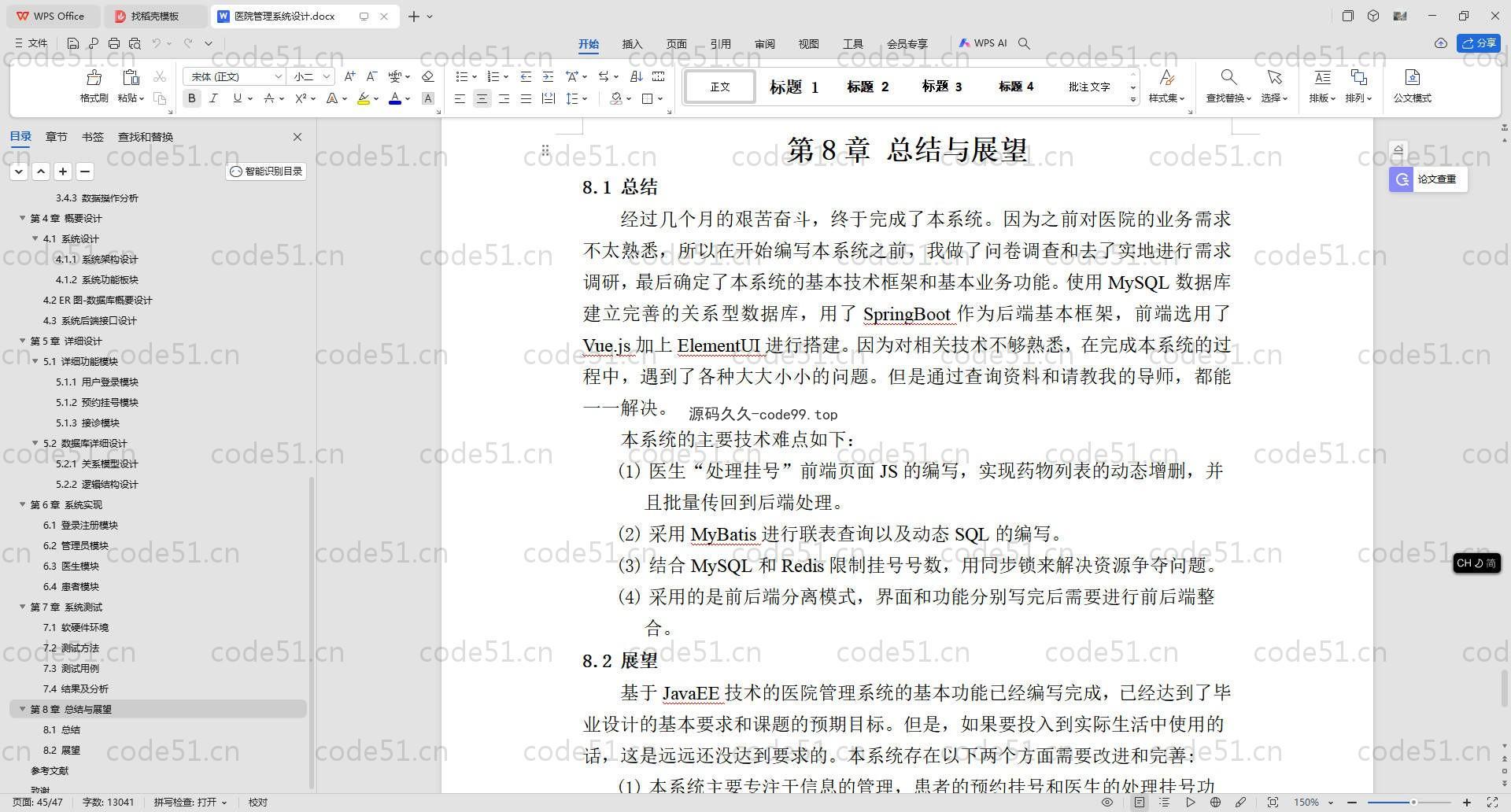Screen dimensions: 1511x812
Task: Toggle spell check (拼写检查: 打开) in status bar
Action: tap(190, 803)
